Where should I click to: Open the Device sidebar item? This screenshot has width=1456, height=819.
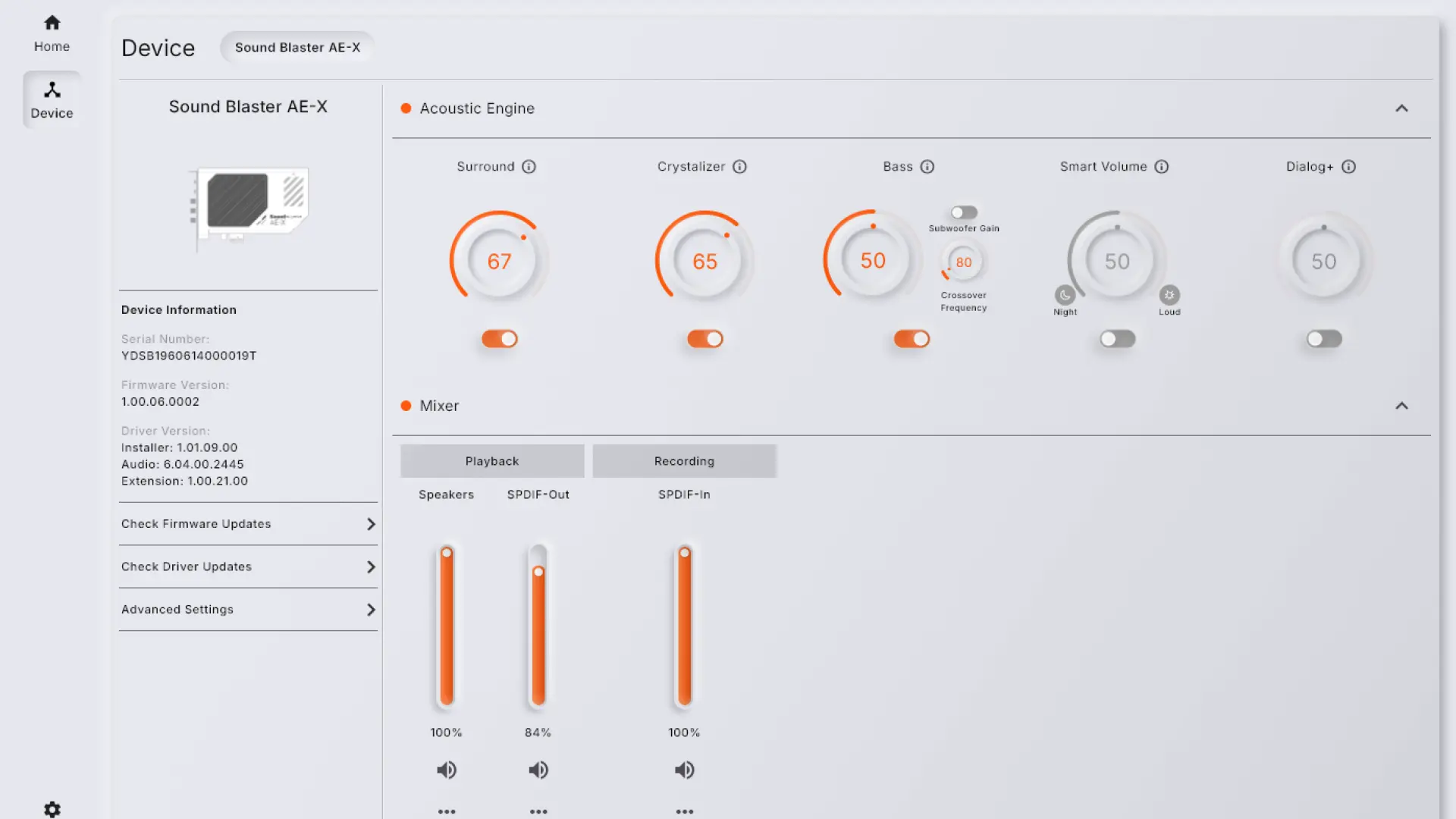52,100
